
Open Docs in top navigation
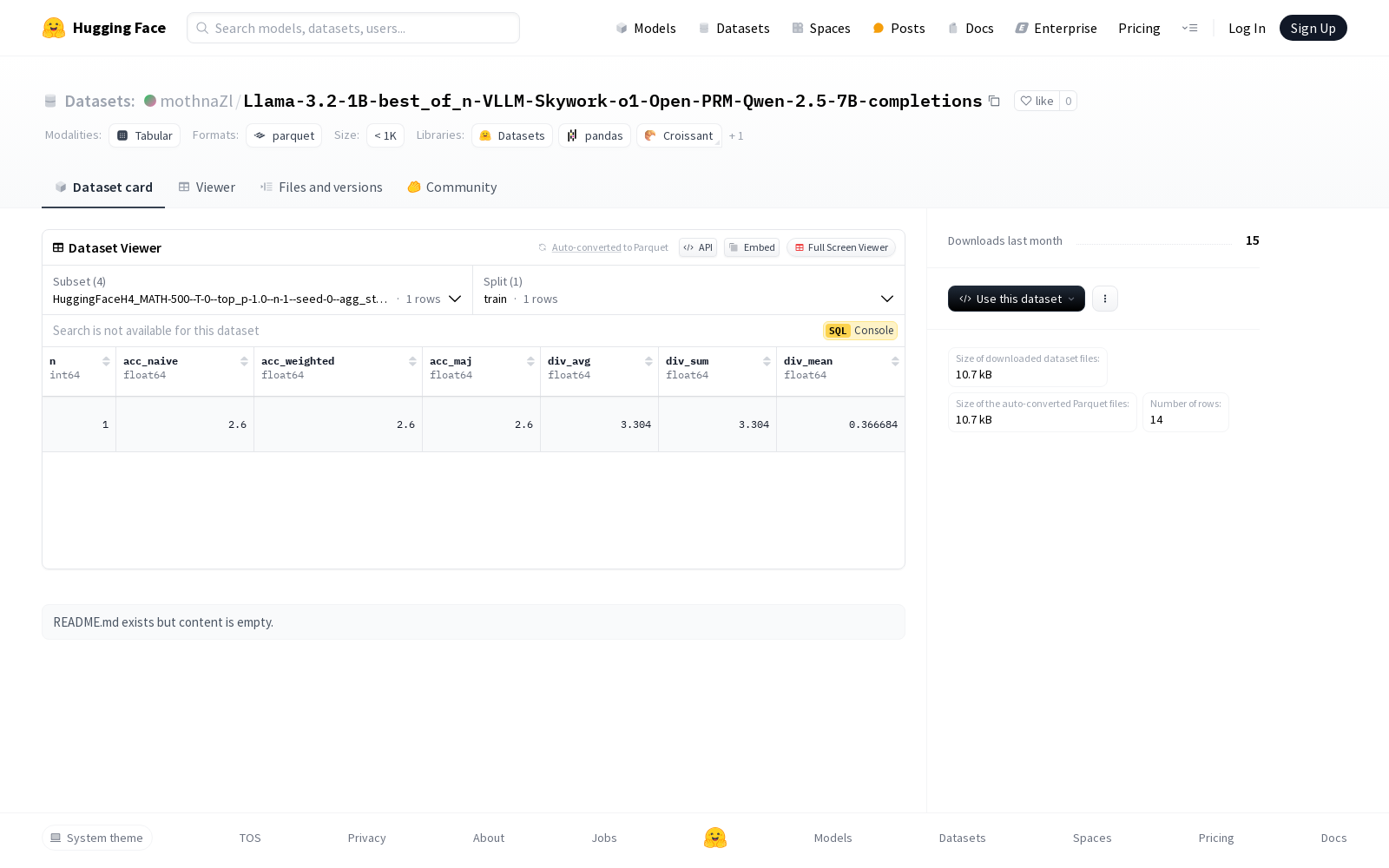coord(970,28)
